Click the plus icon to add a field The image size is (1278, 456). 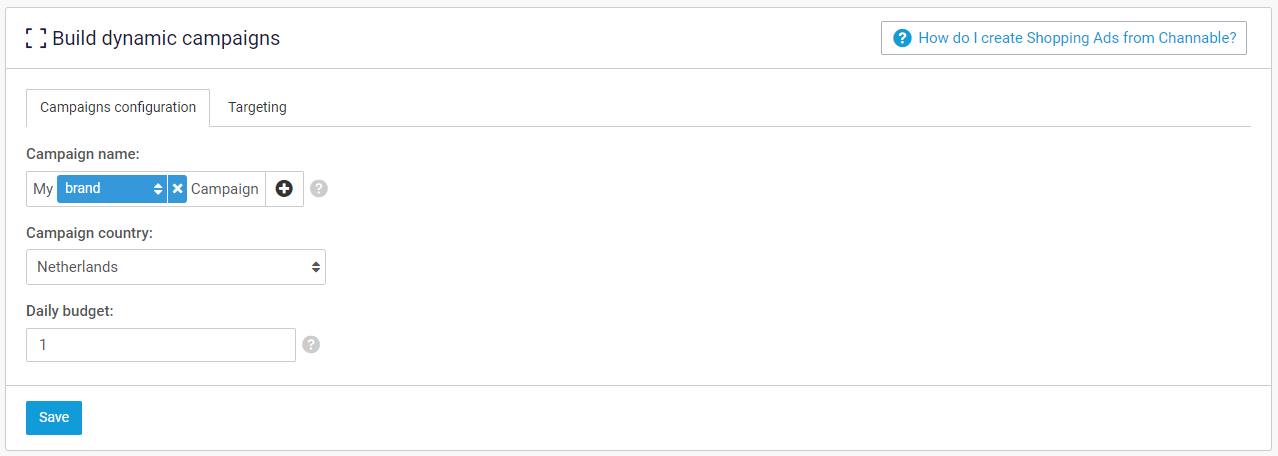point(284,189)
